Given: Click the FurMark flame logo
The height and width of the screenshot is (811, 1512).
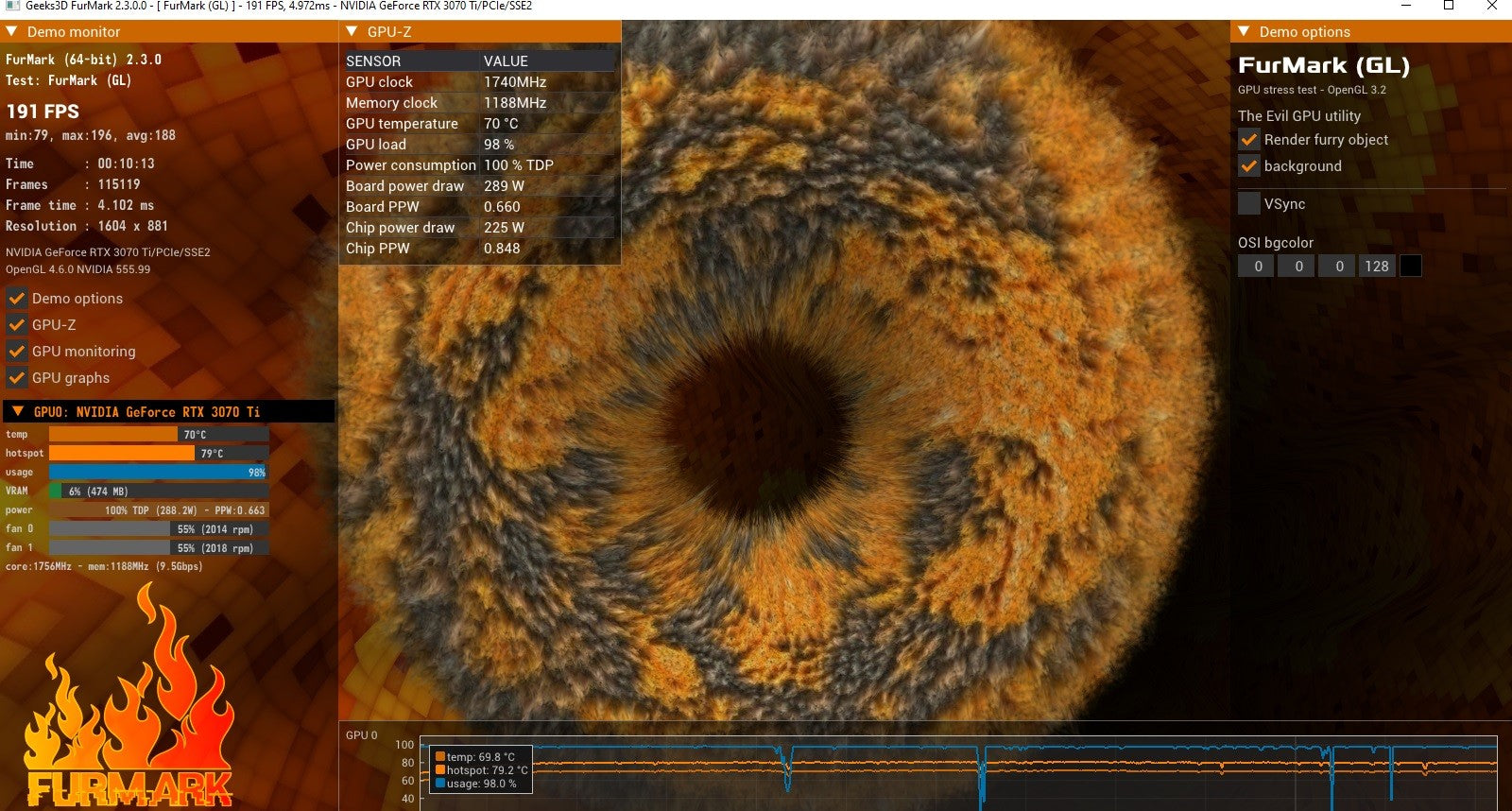Looking at the screenshot, I should pyautogui.click(x=129, y=699).
